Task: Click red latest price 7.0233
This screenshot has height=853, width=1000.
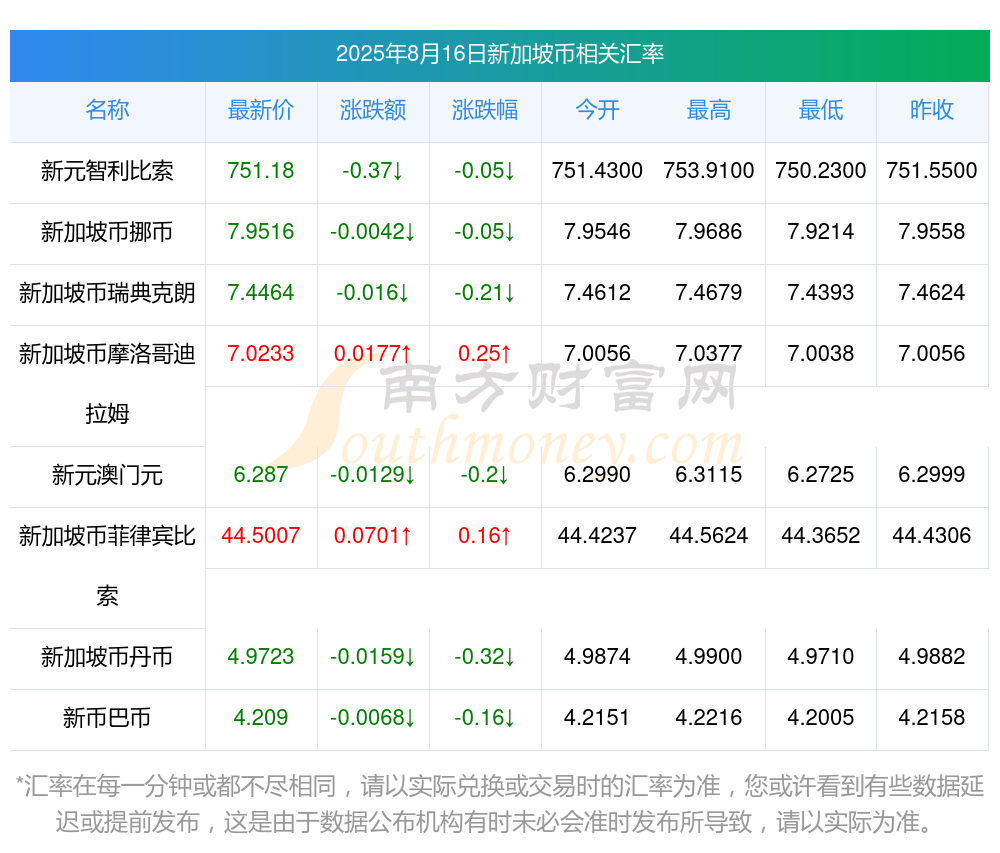Action: point(261,353)
